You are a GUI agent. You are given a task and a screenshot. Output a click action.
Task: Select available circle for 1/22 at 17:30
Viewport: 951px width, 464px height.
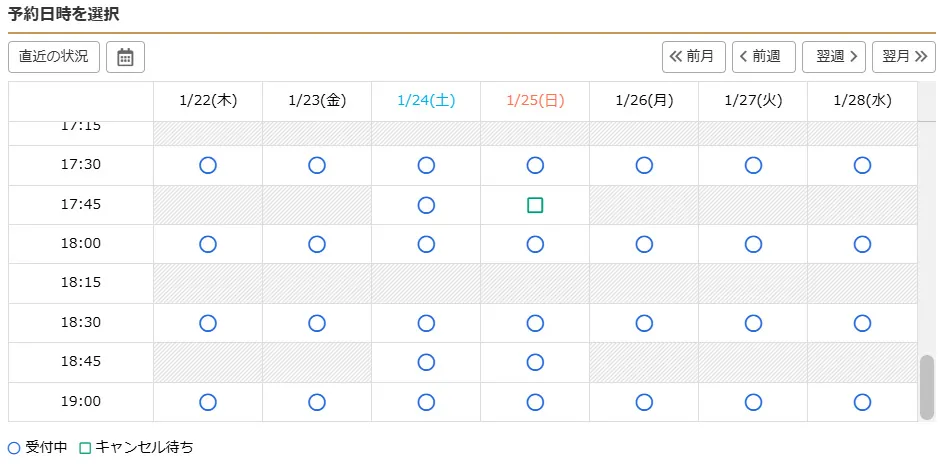208,165
